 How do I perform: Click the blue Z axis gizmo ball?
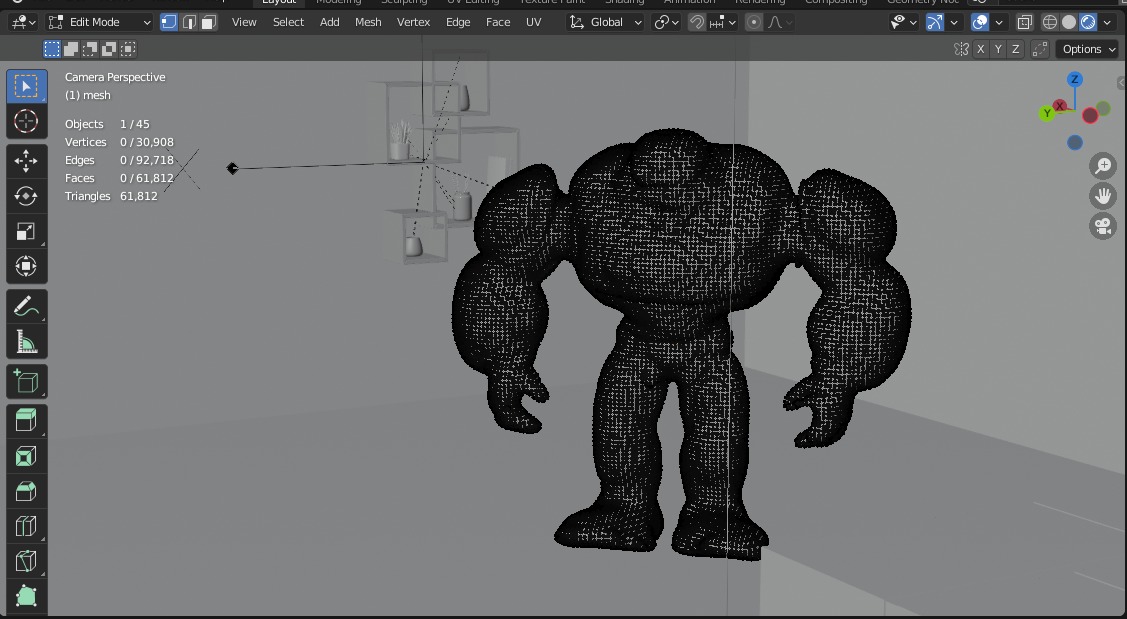coord(1075,79)
